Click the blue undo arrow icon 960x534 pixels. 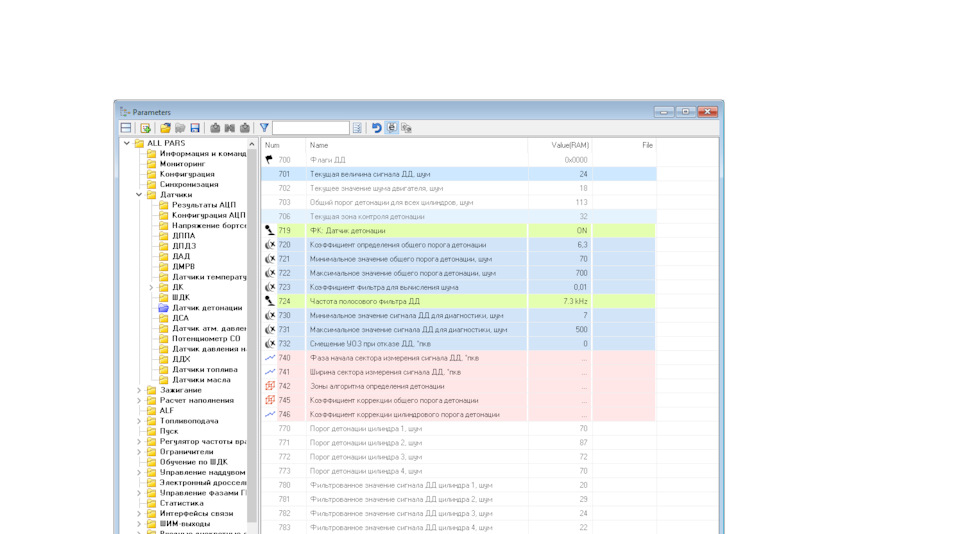coord(377,127)
